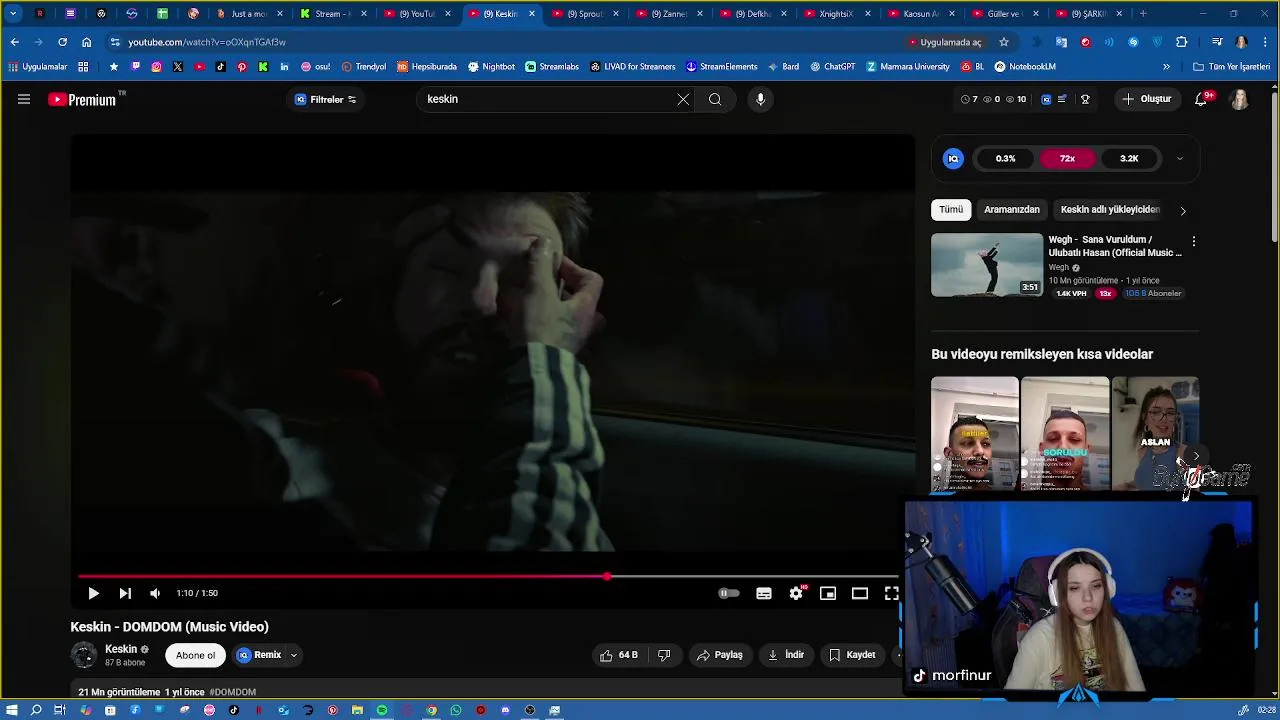Image resolution: width=1280 pixels, height=720 pixels.
Task: Open player settings gear
Action: point(796,593)
